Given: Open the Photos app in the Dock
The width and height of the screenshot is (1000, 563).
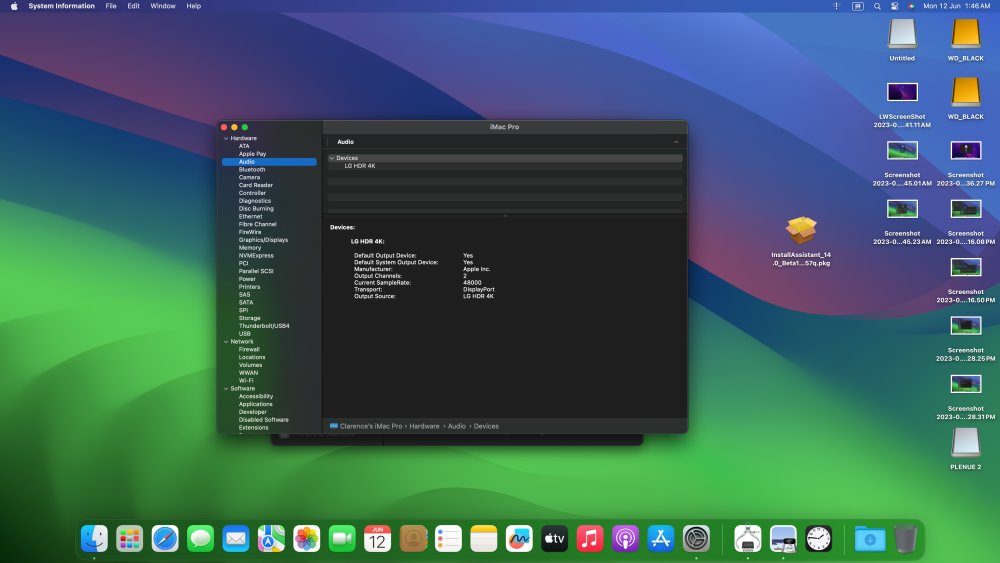Looking at the screenshot, I should tap(307, 539).
